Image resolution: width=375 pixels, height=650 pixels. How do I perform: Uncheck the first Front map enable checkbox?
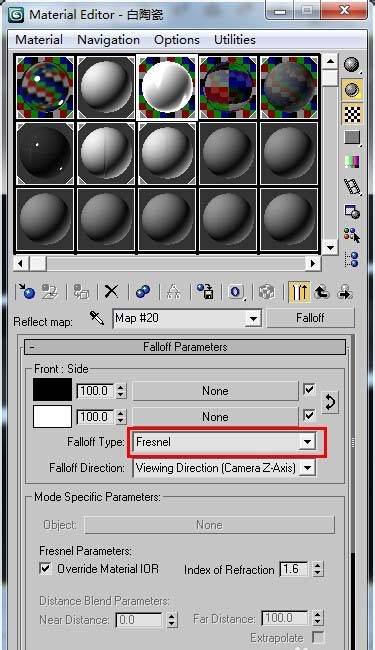(309, 390)
